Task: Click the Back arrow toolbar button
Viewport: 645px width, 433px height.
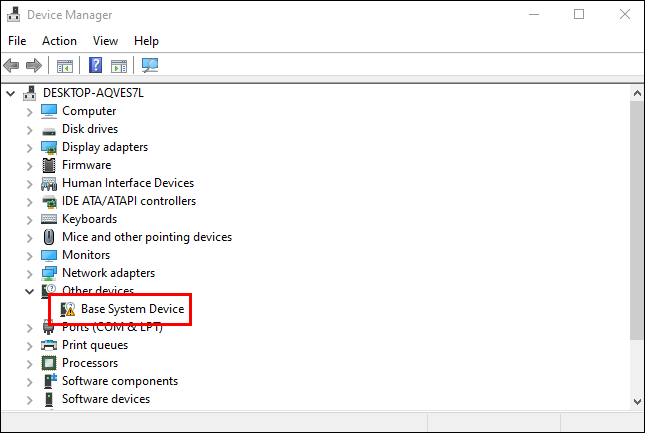Action: [11, 66]
